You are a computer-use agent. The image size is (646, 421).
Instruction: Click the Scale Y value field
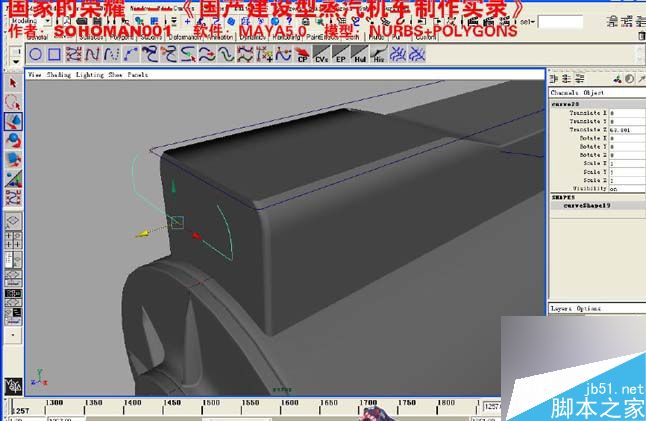click(627, 172)
